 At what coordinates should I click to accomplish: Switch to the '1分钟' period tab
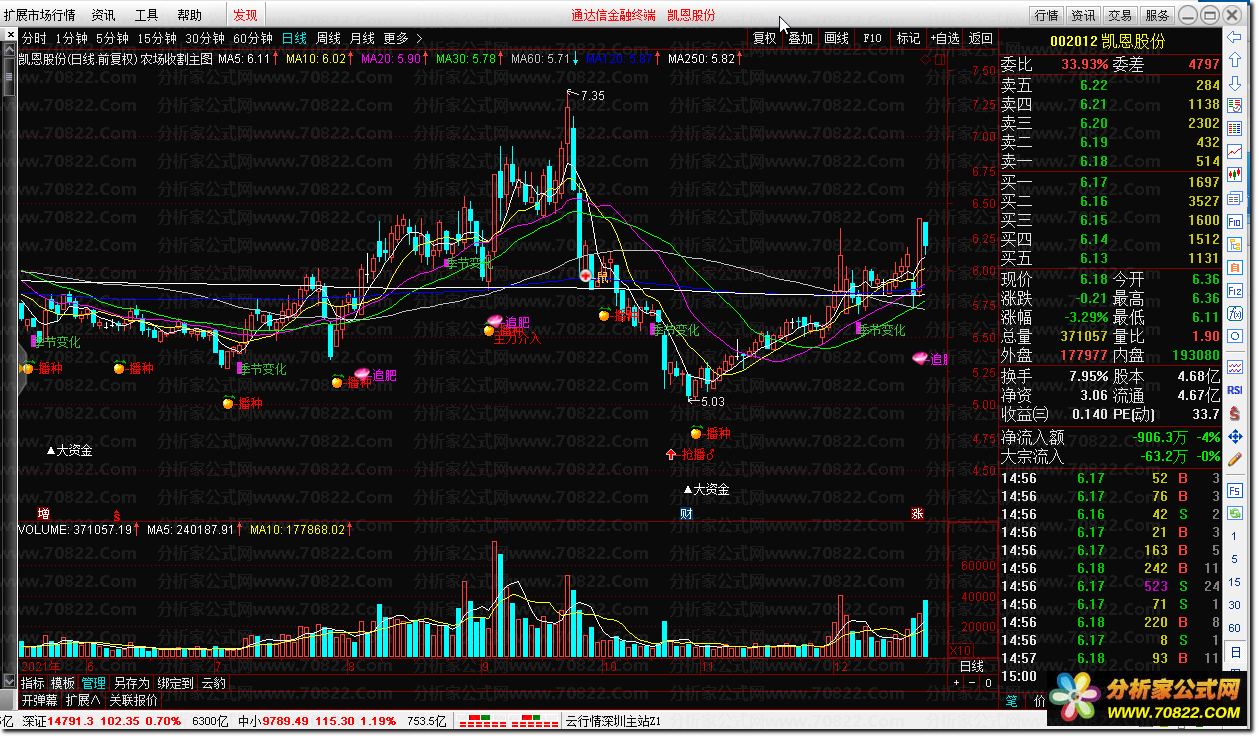coord(71,38)
